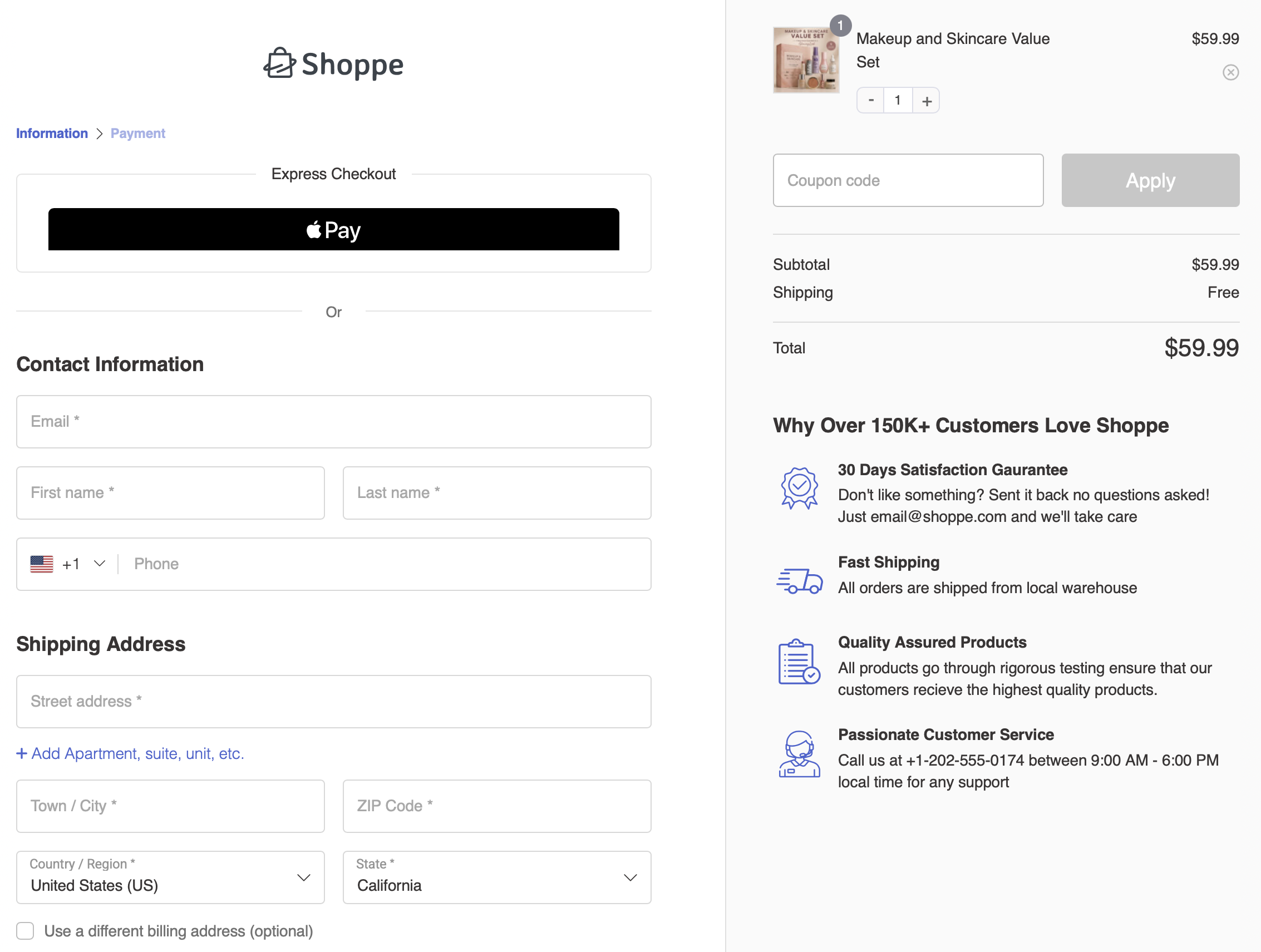Click the quality assured clipboard icon
Image resolution: width=1261 pixels, height=952 pixels.
[x=799, y=661]
